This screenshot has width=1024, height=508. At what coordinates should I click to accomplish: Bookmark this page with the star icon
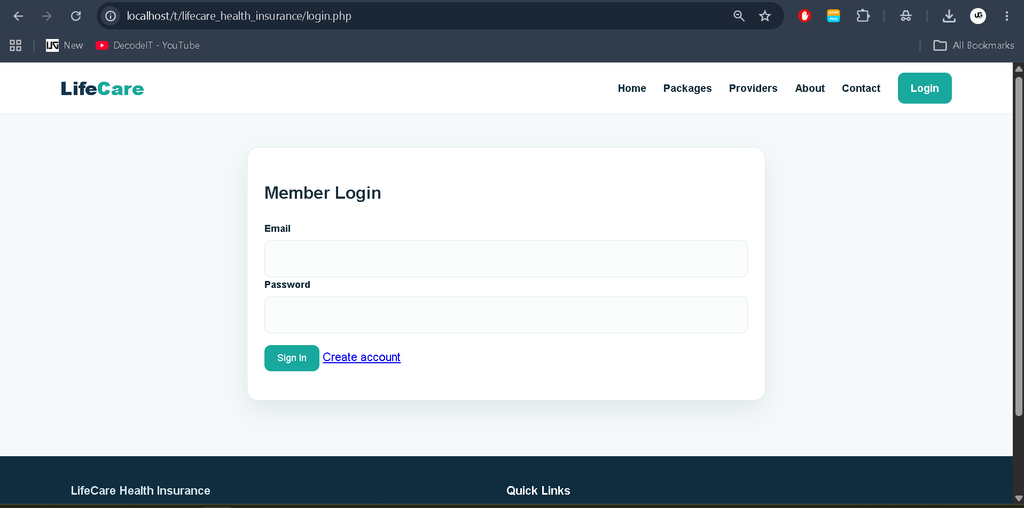click(765, 16)
